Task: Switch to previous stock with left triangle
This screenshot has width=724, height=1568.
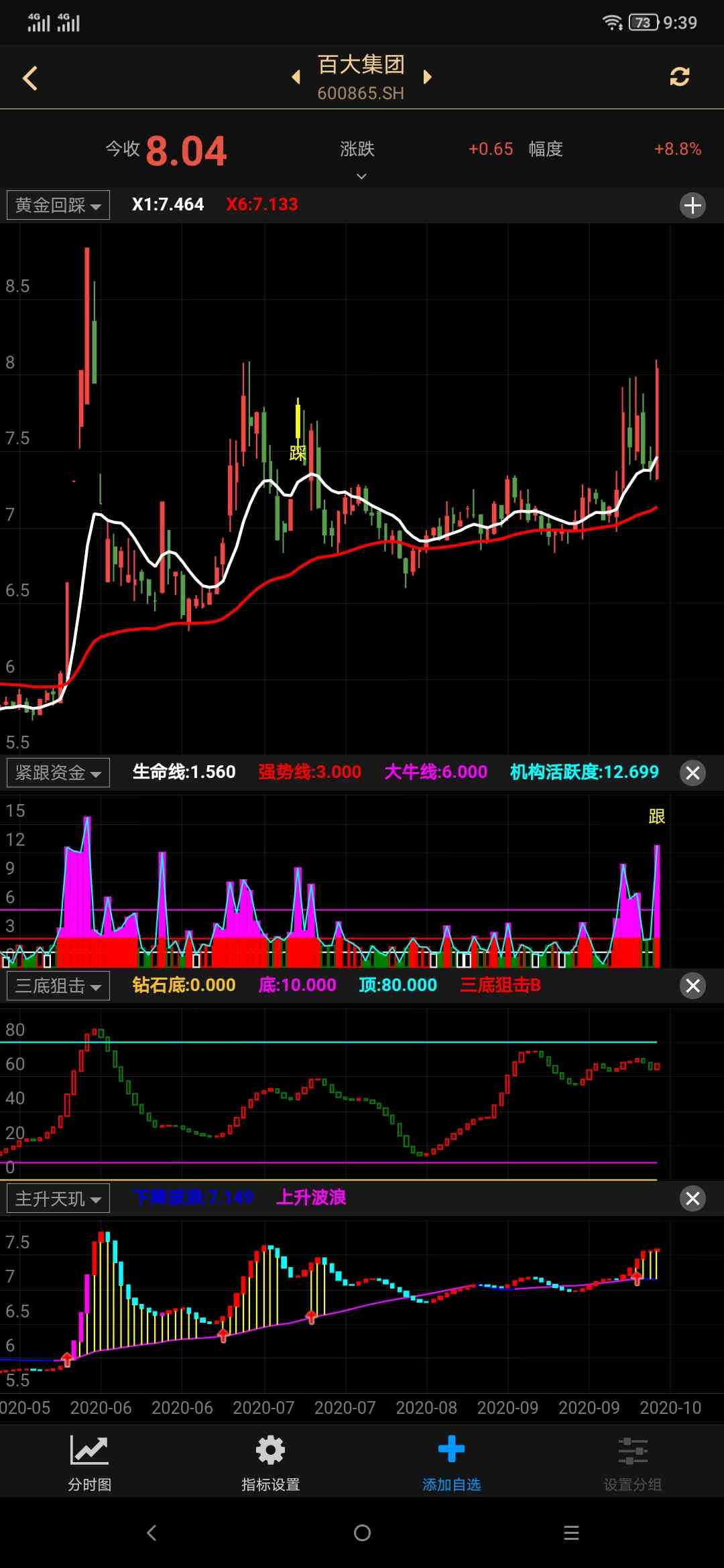Action: pyautogui.click(x=296, y=77)
